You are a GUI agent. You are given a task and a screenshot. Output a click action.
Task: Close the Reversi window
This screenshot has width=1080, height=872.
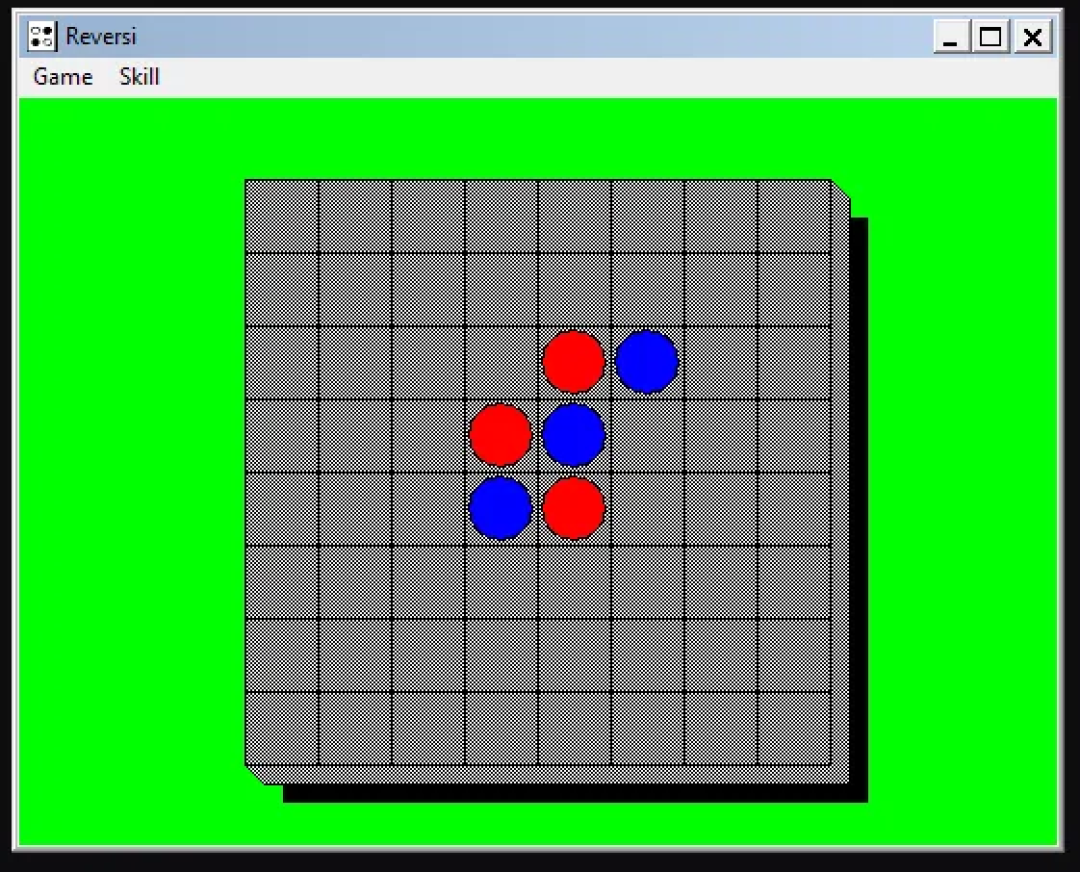tap(1032, 36)
